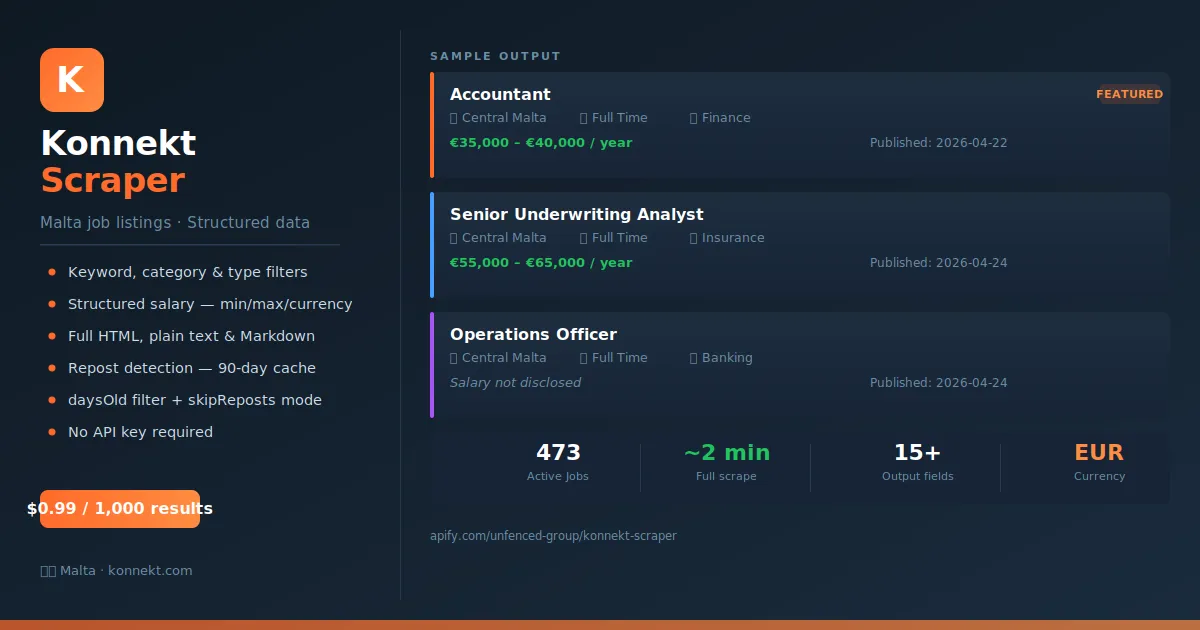Click the location icon in the Senior Underwriting card
This screenshot has height=630, width=1200.
point(453,238)
